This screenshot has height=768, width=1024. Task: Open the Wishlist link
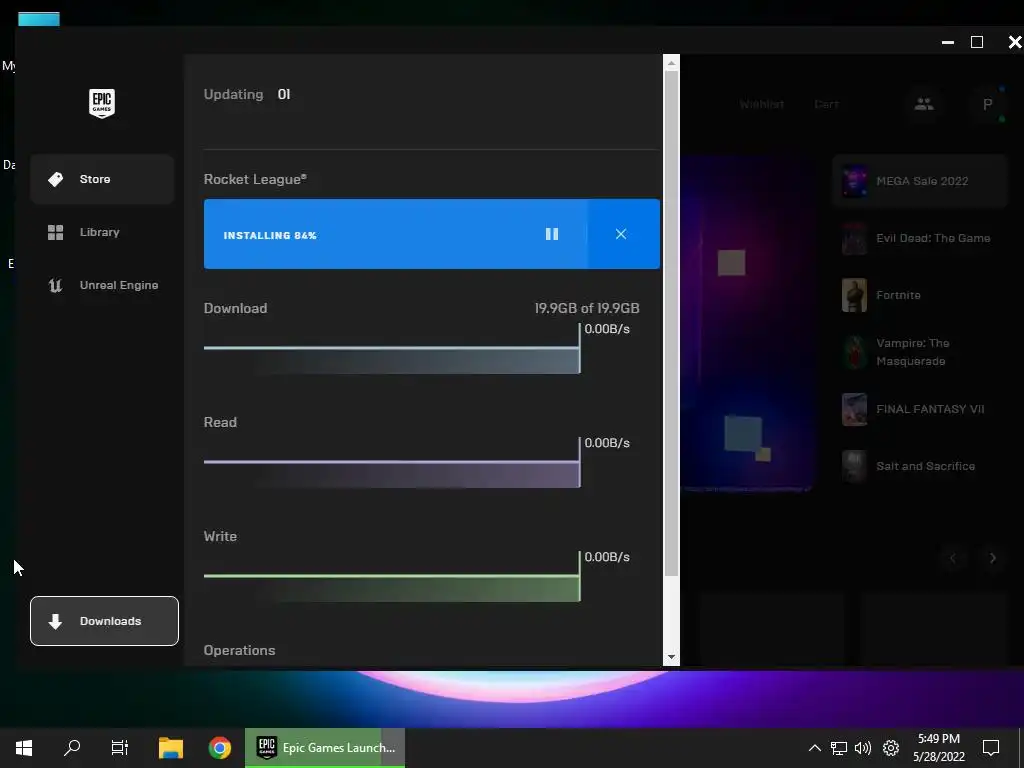tap(761, 104)
